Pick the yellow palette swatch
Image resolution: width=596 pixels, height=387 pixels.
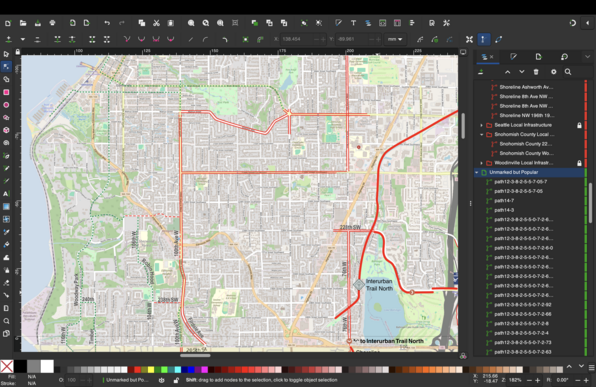151,370
